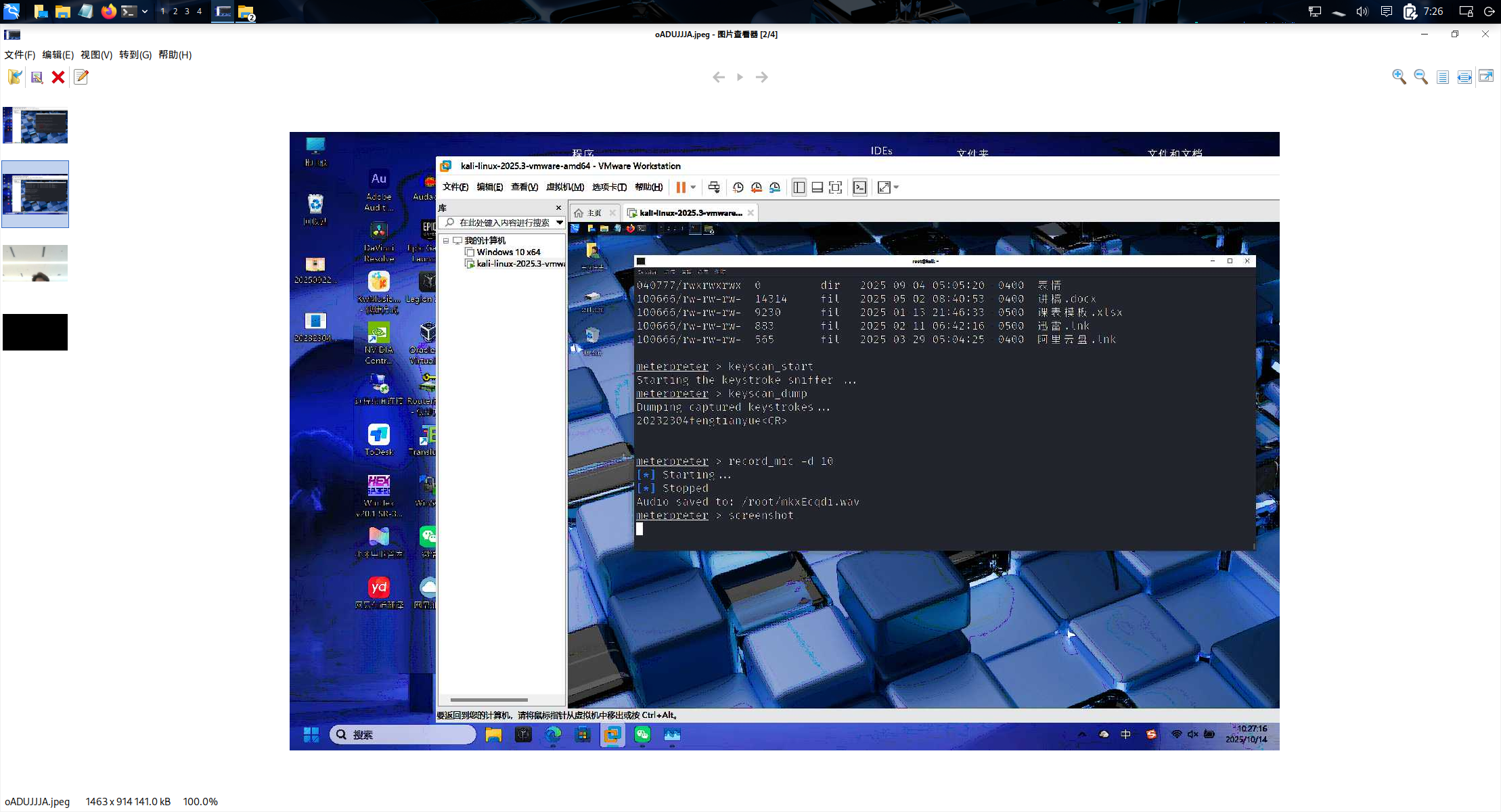Screen dimensions: 1501x812
Task: Expand the terminal dropdown arrow in panel
Action: pyautogui.click(x=145, y=12)
